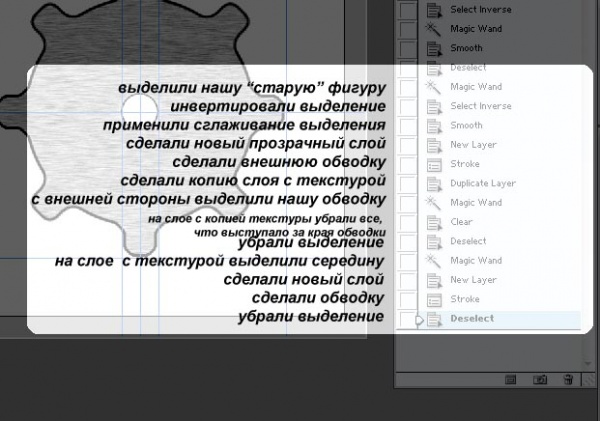
Task: Click the history state slider marker beside Deselect
Action: point(420,319)
